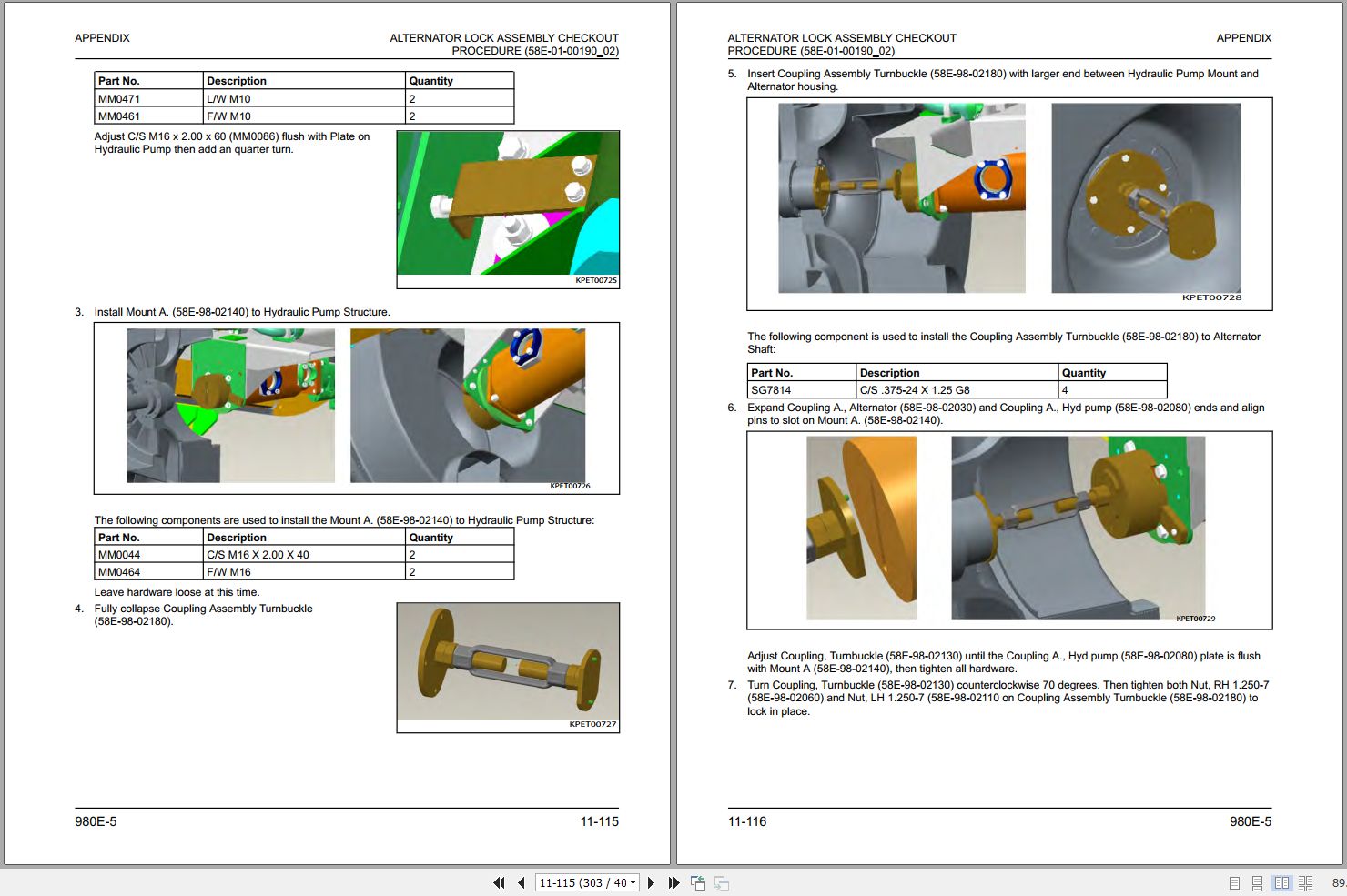Open the page number dropdown arrow
This screenshot has width=1347, height=896.
click(x=633, y=882)
